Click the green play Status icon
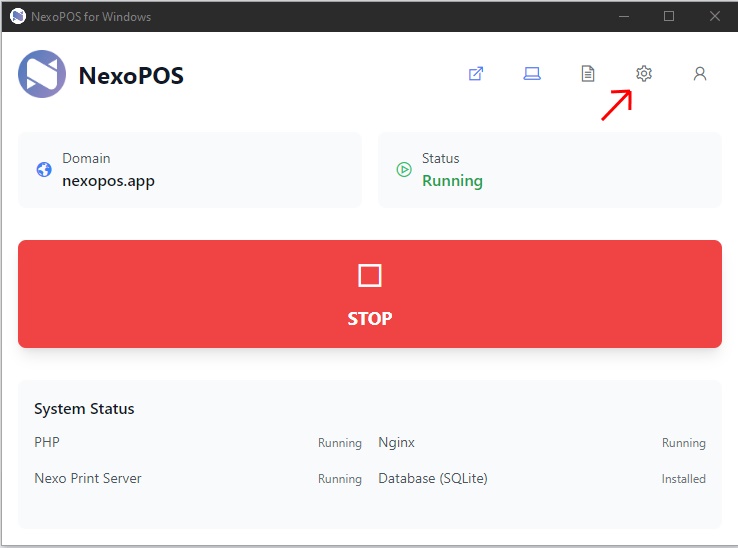The height and width of the screenshot is (548, 738). 404,169
